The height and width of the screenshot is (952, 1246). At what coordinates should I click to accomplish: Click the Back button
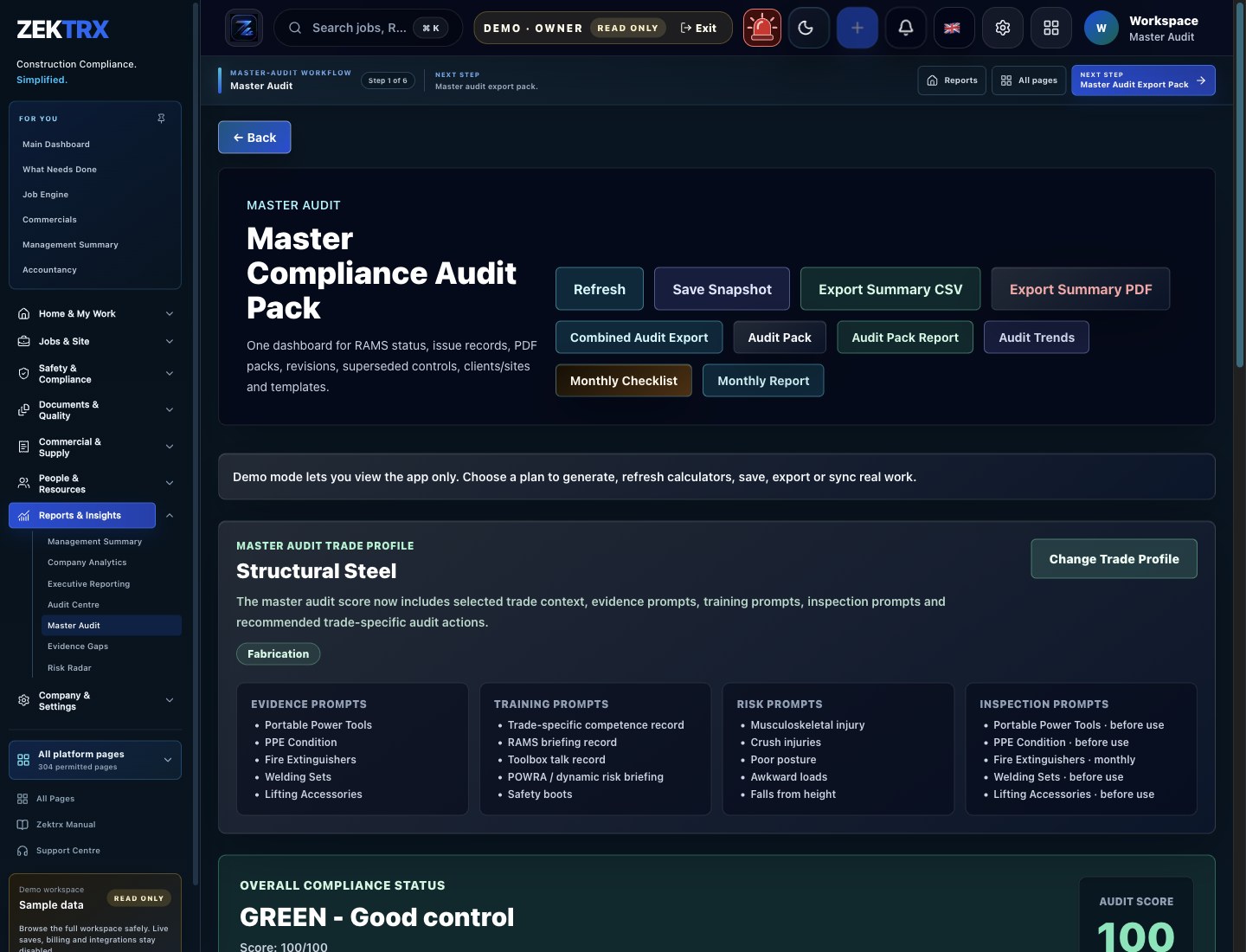[x=254, y=138]
